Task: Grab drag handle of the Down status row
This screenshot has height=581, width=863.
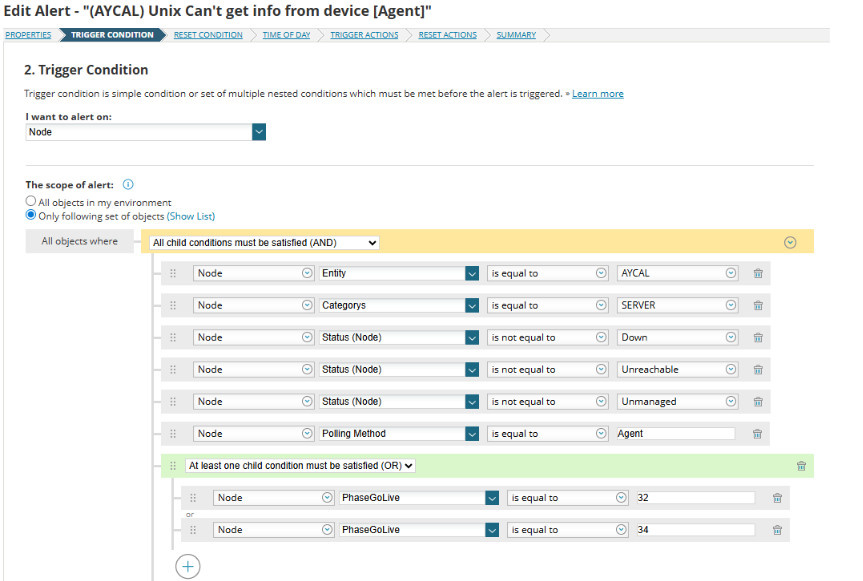Action: [x=173, y=337]
